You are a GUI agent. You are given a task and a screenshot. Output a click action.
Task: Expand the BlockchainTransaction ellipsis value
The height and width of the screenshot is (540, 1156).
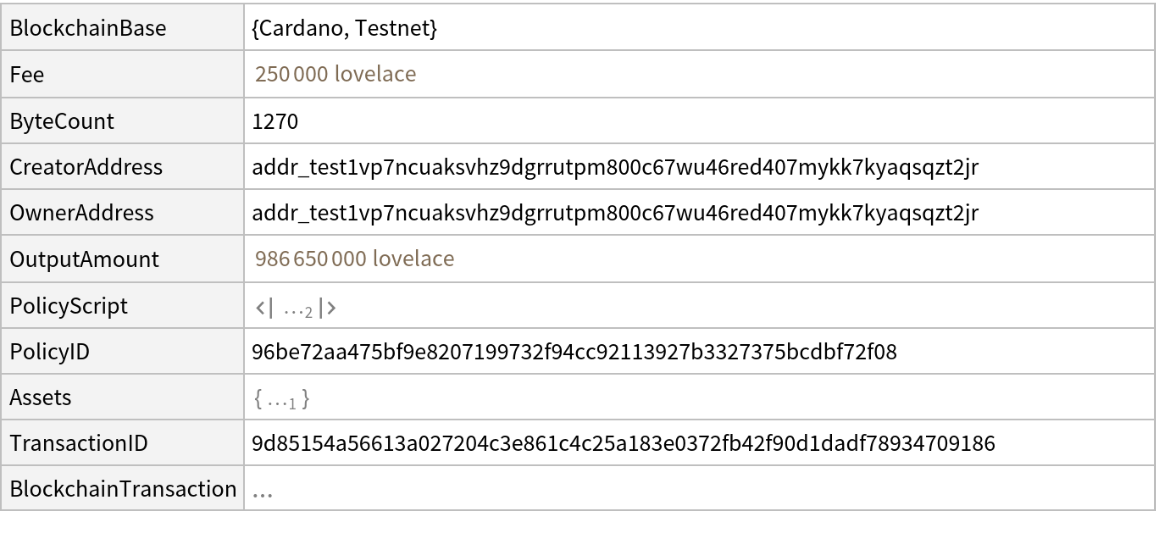tap(264, 492)
